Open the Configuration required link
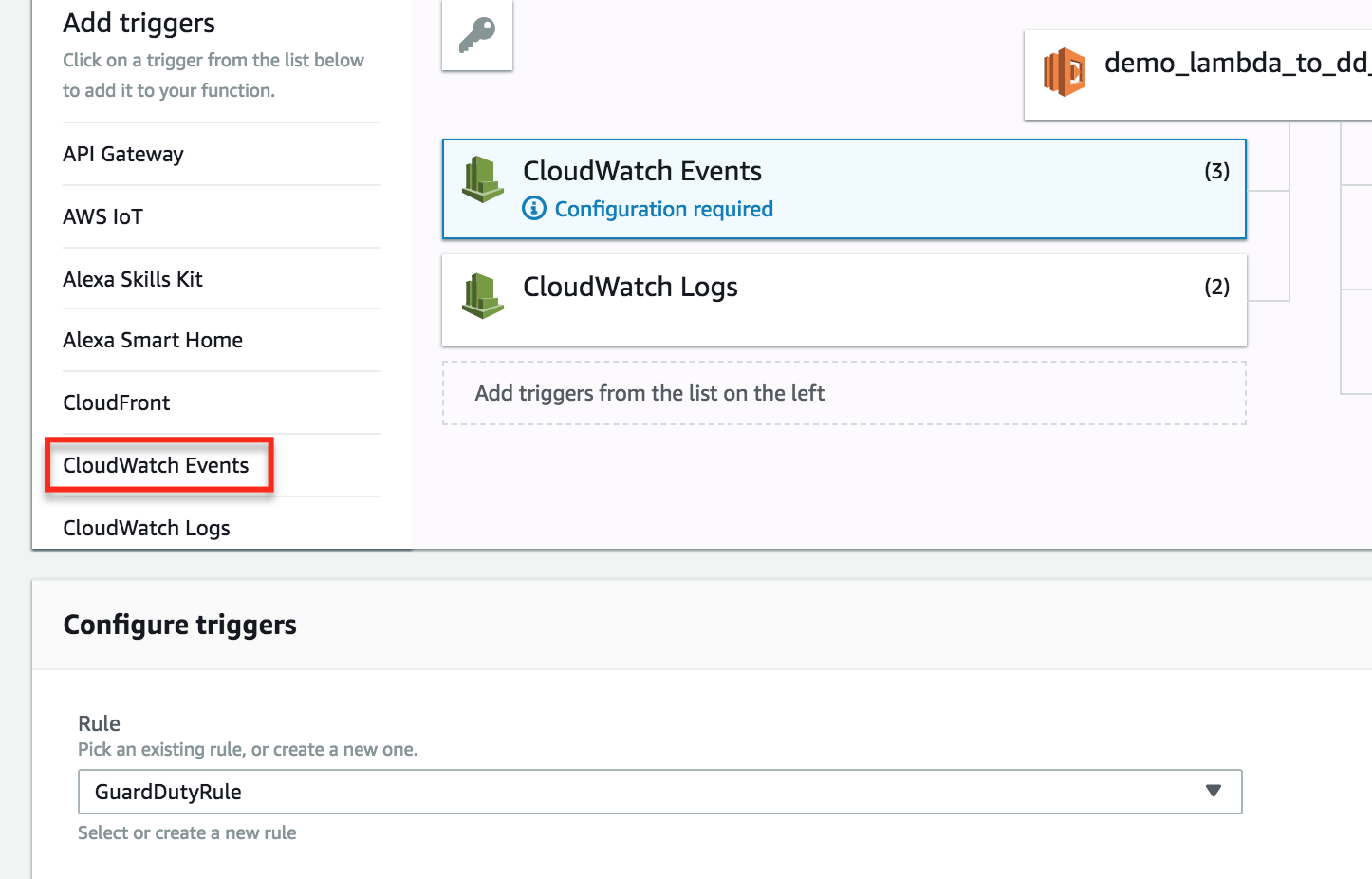Viewport: 1372px width, 879px height. [663, 209]
